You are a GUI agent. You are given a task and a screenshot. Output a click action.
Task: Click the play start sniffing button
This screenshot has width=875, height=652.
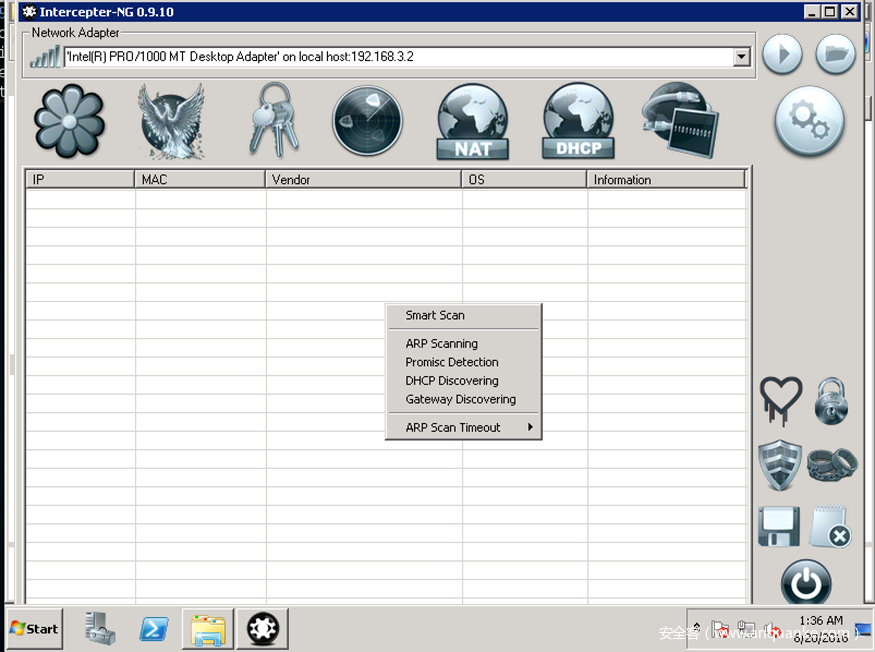(782, 54)
